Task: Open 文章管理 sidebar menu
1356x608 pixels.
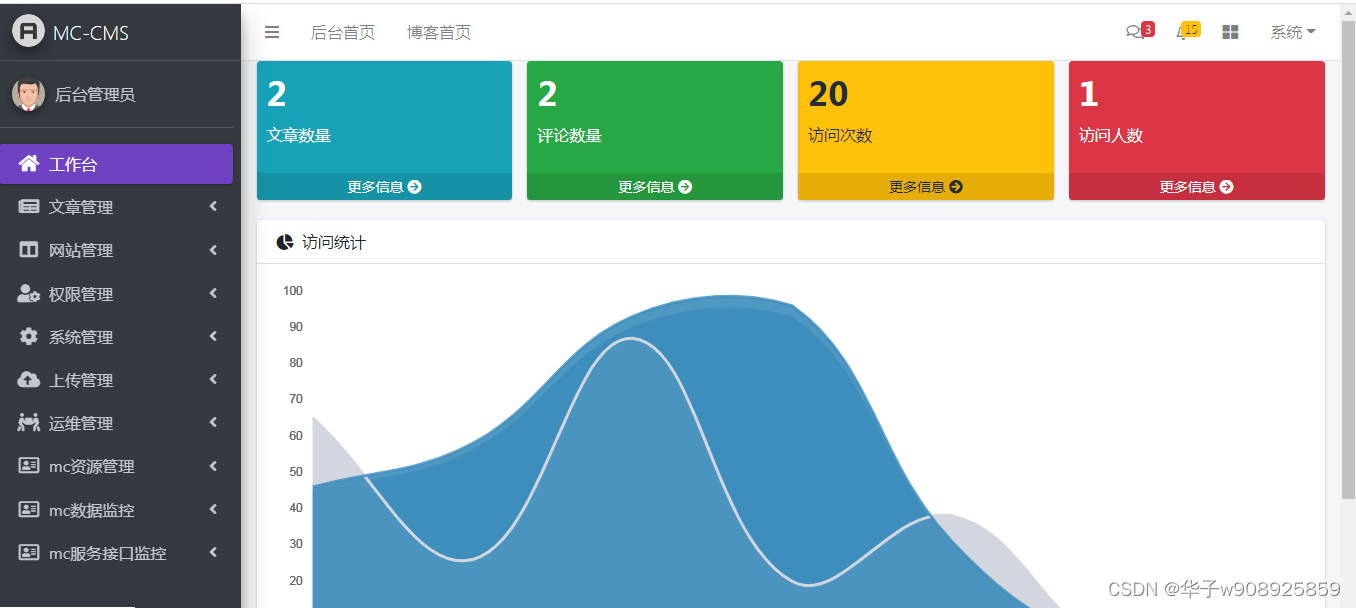Action: (117, 207)
